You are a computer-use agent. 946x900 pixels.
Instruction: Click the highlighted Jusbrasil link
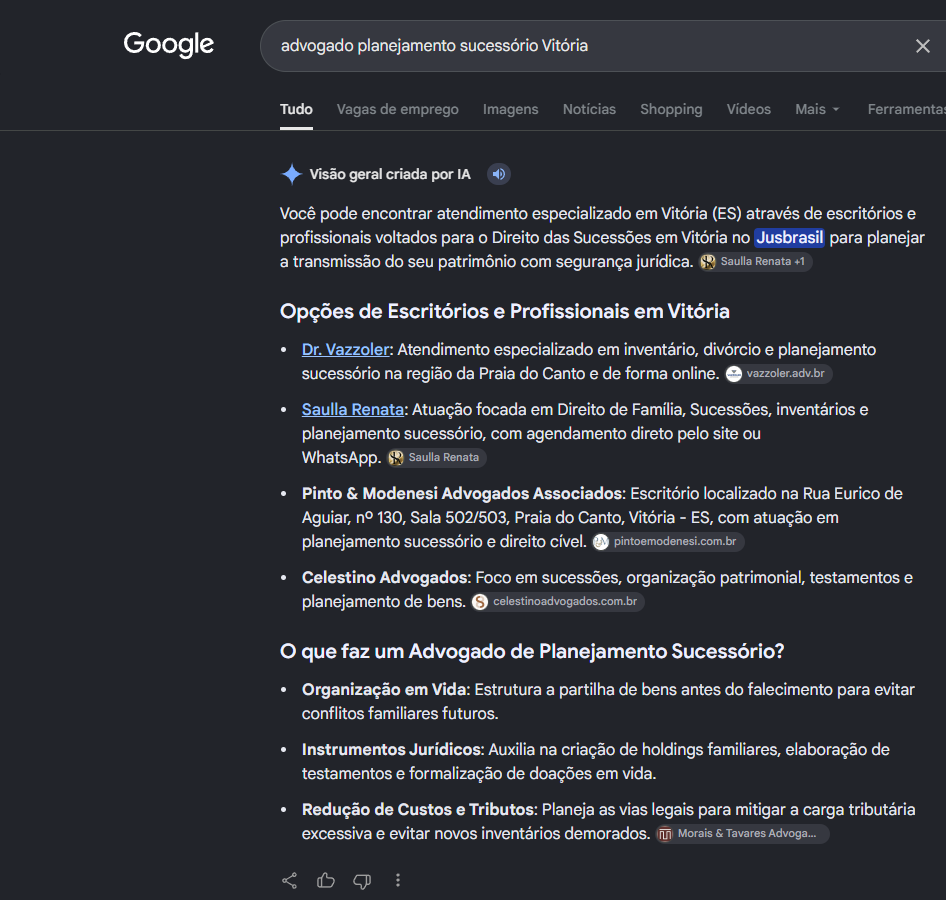(790, 238)
